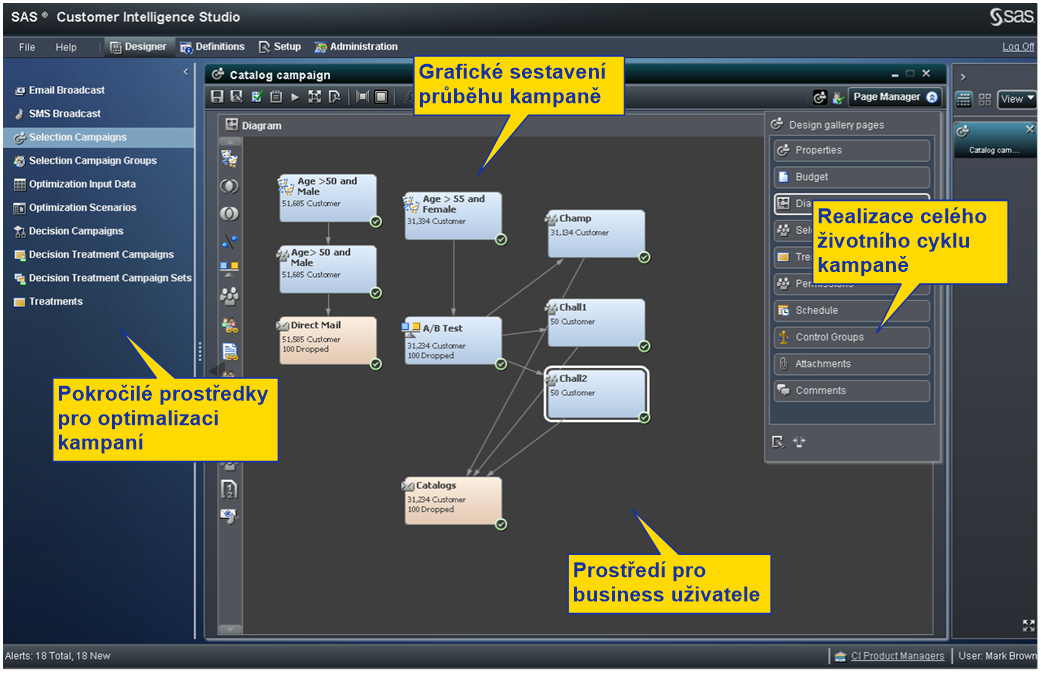Image resolution: width=1041 pixels, height=673 pixels.
Task: Click the checklist icon with green checkmark in toolbar
Action: click(x=257, y=97)
